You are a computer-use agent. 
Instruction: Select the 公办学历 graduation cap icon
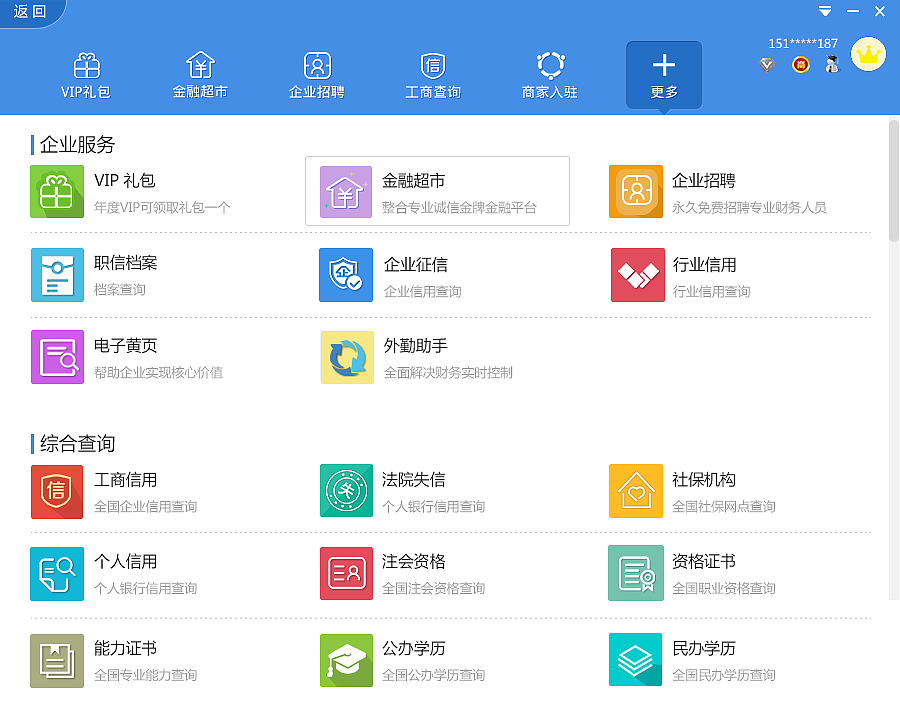coord(346,660)
